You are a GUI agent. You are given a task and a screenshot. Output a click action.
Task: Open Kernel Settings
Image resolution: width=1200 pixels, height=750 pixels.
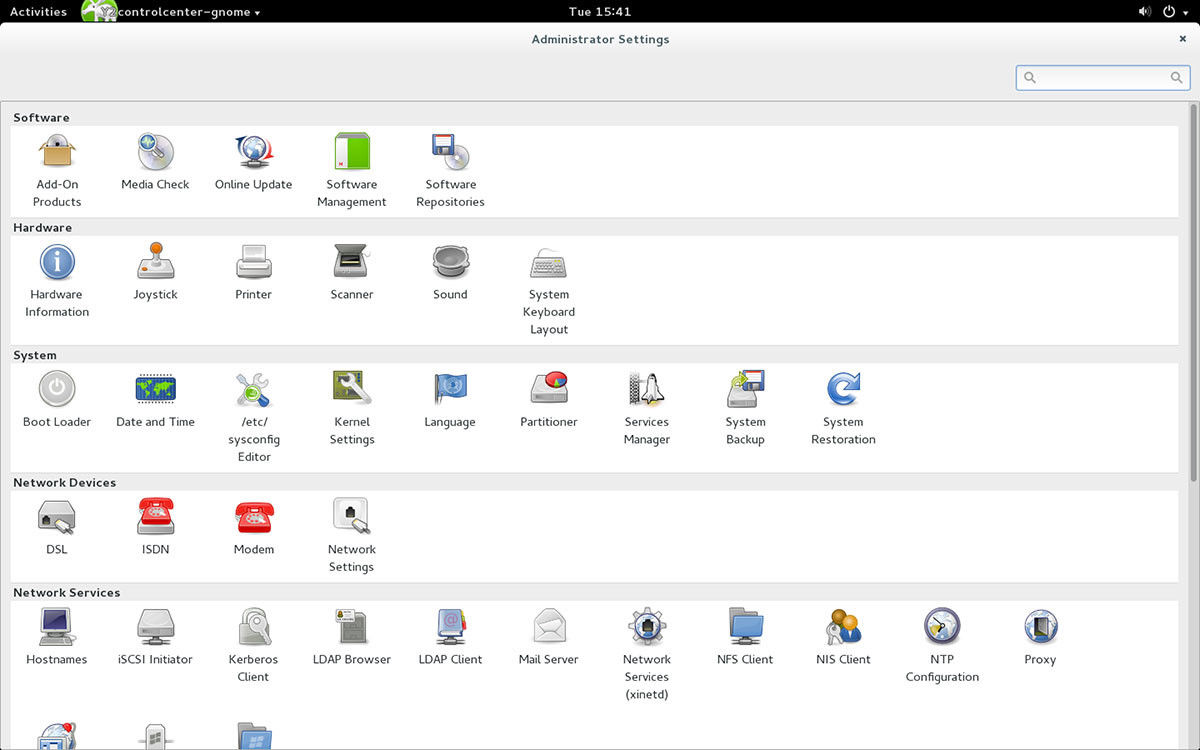click(x=352, y=409)
